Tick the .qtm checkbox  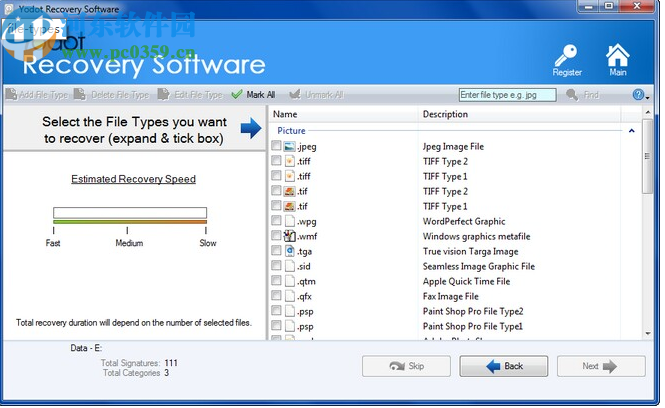[276, 280]
